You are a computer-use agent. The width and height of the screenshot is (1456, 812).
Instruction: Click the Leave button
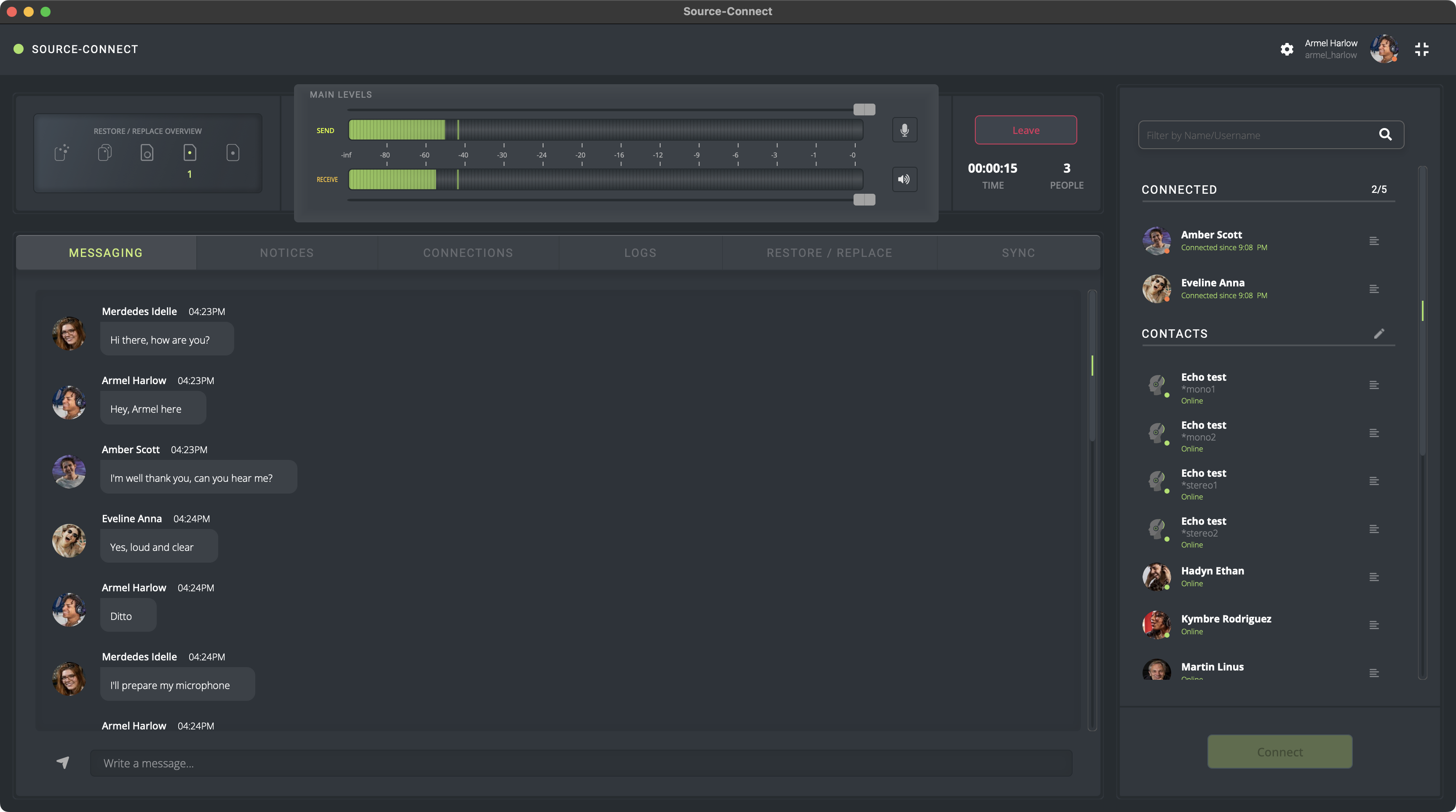click(1025, 130)
